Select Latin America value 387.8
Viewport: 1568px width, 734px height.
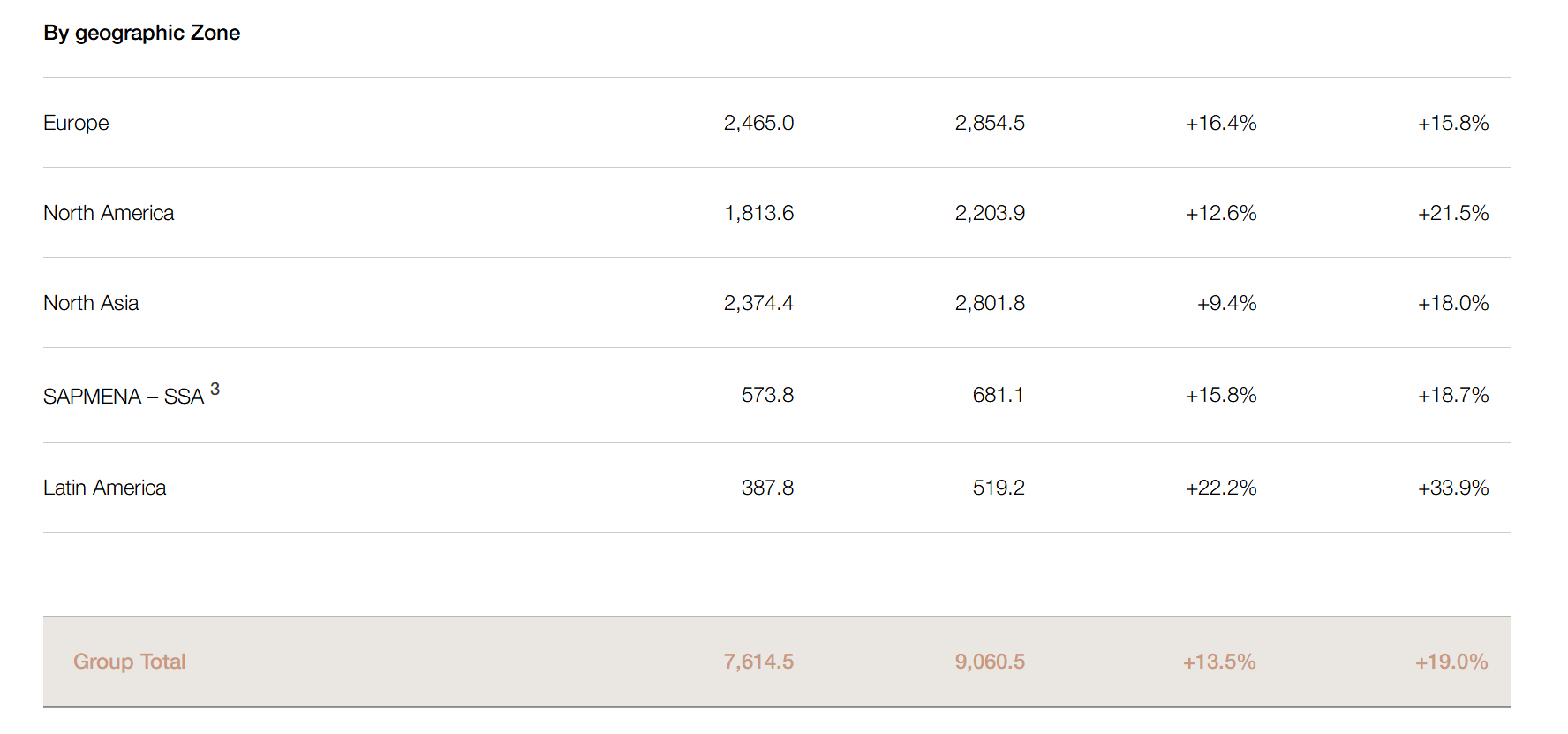coord(767,488)
